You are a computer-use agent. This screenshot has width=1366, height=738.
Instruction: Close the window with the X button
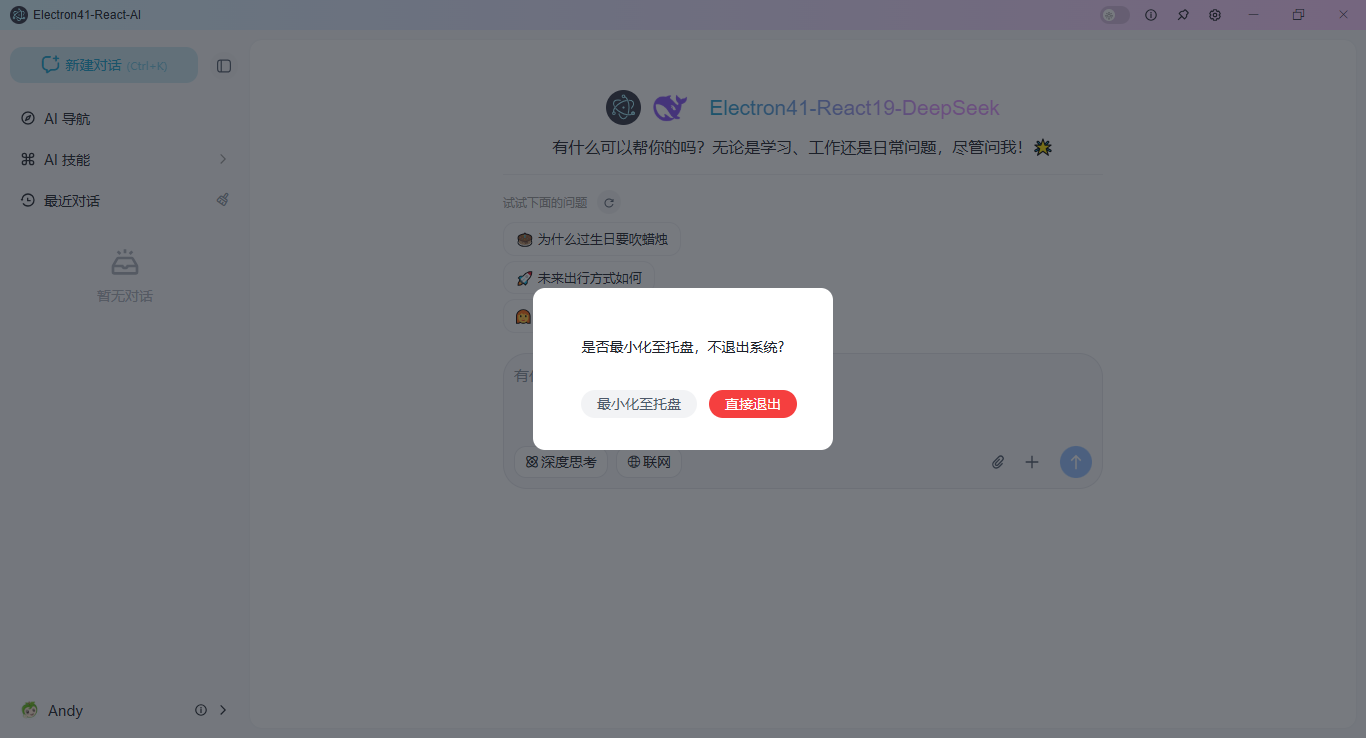pos(1343,15)
